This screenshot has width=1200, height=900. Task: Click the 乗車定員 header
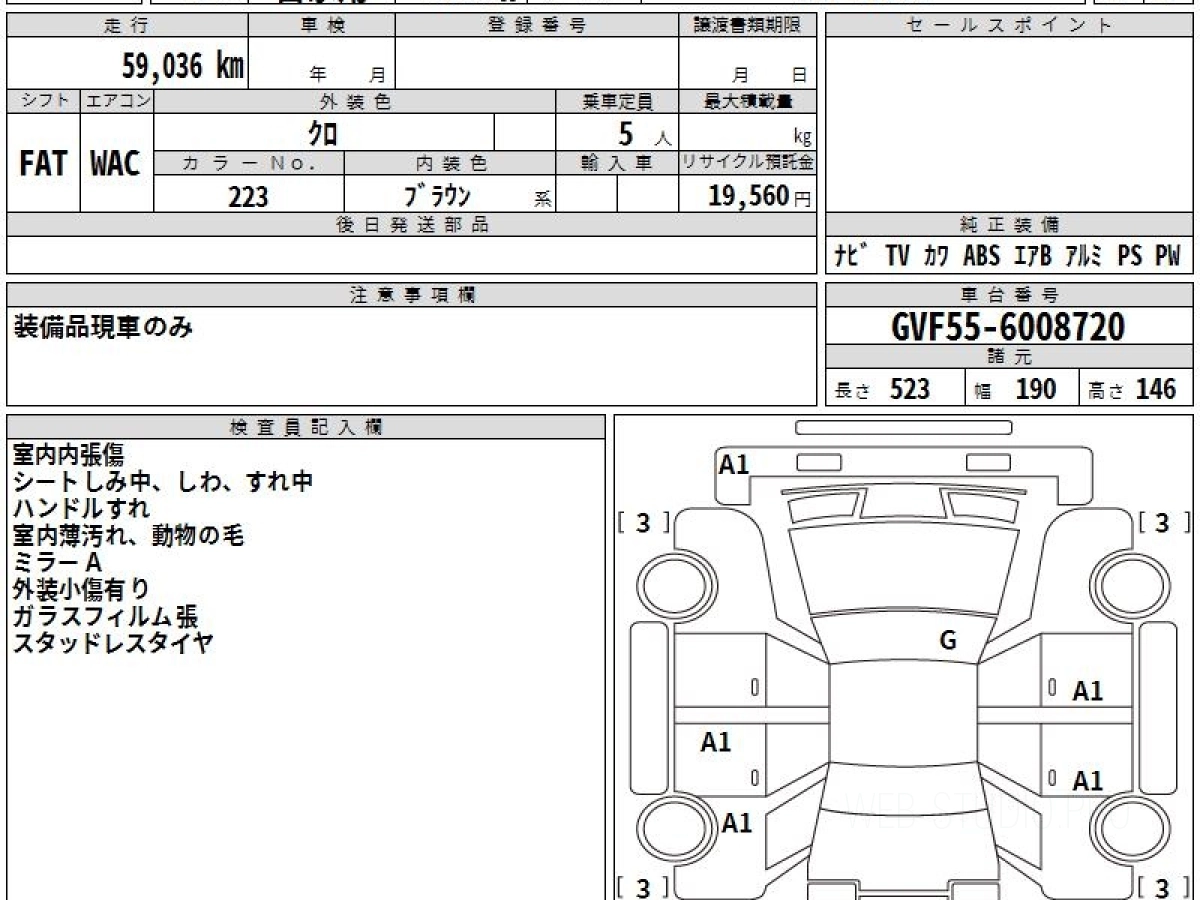(x=618, y=101)
